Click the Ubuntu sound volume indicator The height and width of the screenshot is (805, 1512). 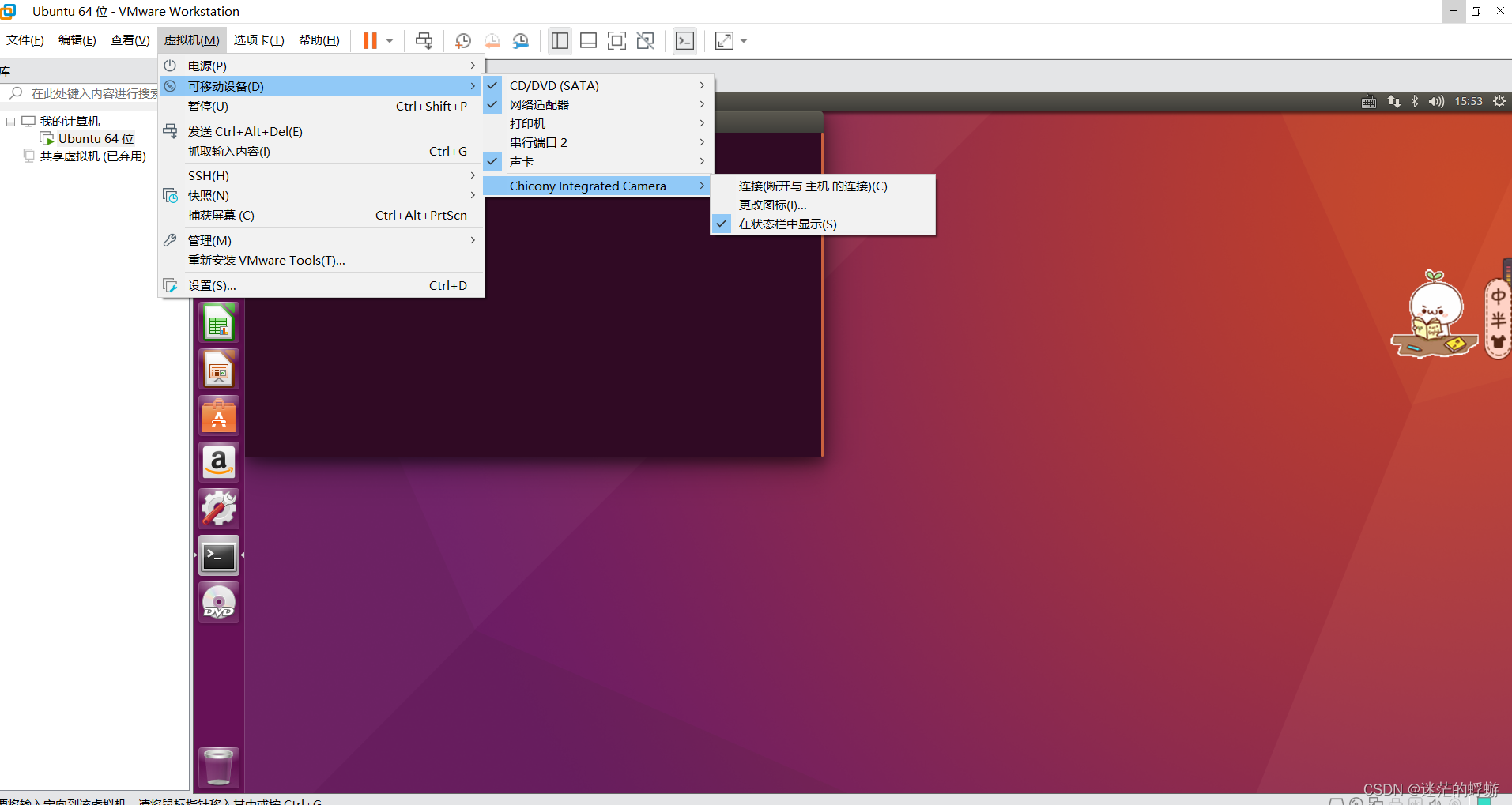pos(1436,102)
